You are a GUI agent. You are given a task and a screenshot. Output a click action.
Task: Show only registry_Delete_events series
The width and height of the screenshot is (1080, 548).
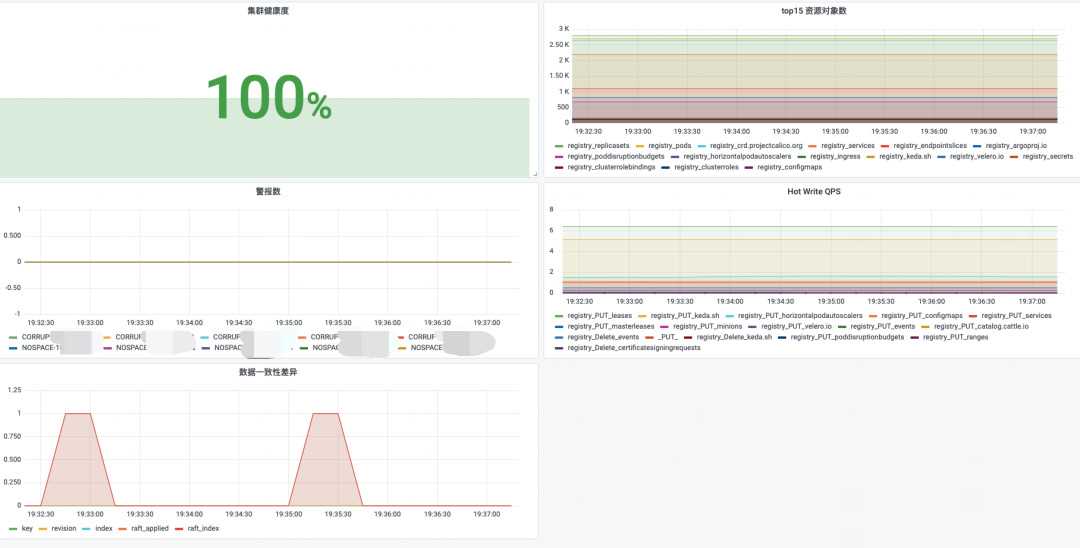click(x=603, y=337)
